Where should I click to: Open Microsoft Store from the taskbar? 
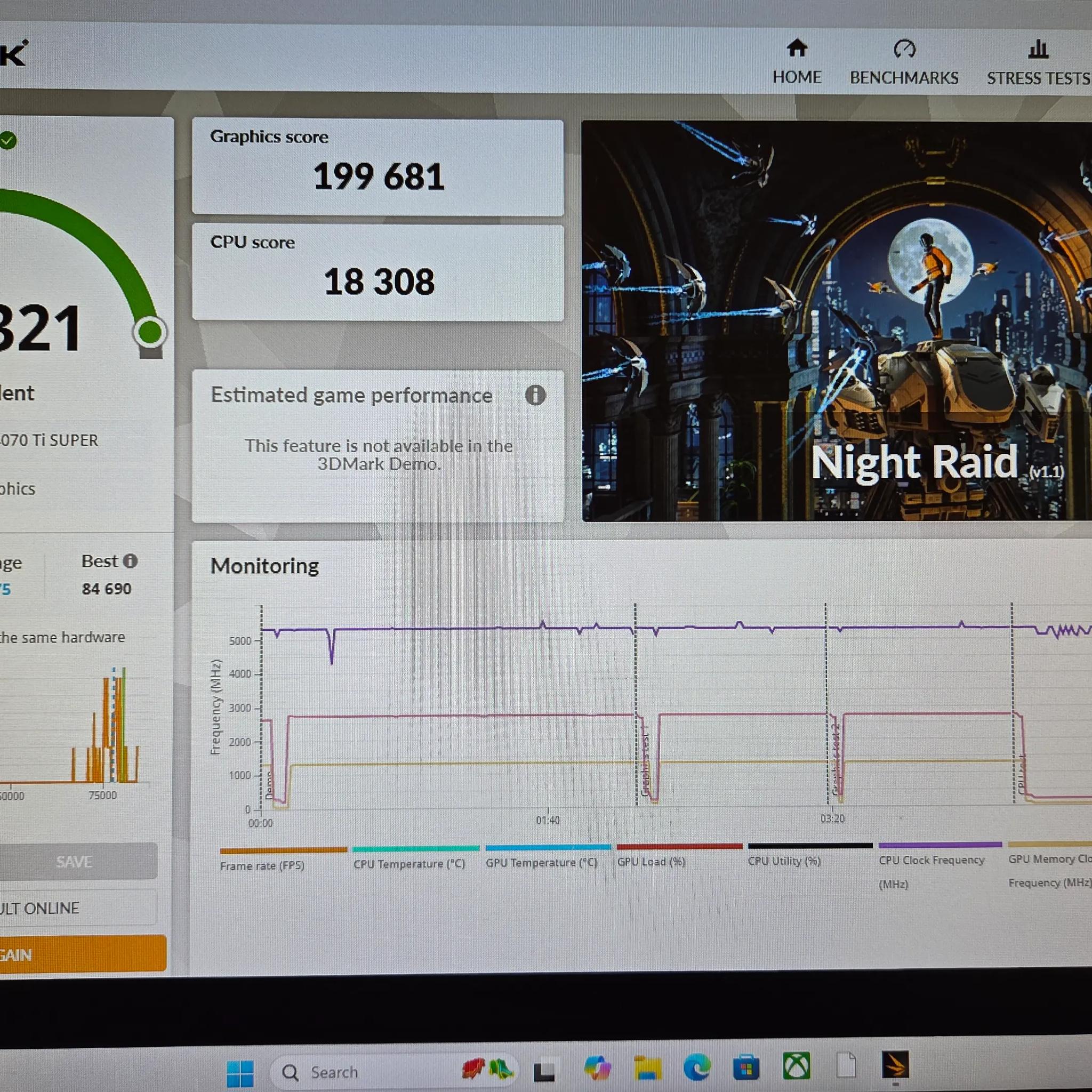pyautogui.click(x=746, y=1067)
